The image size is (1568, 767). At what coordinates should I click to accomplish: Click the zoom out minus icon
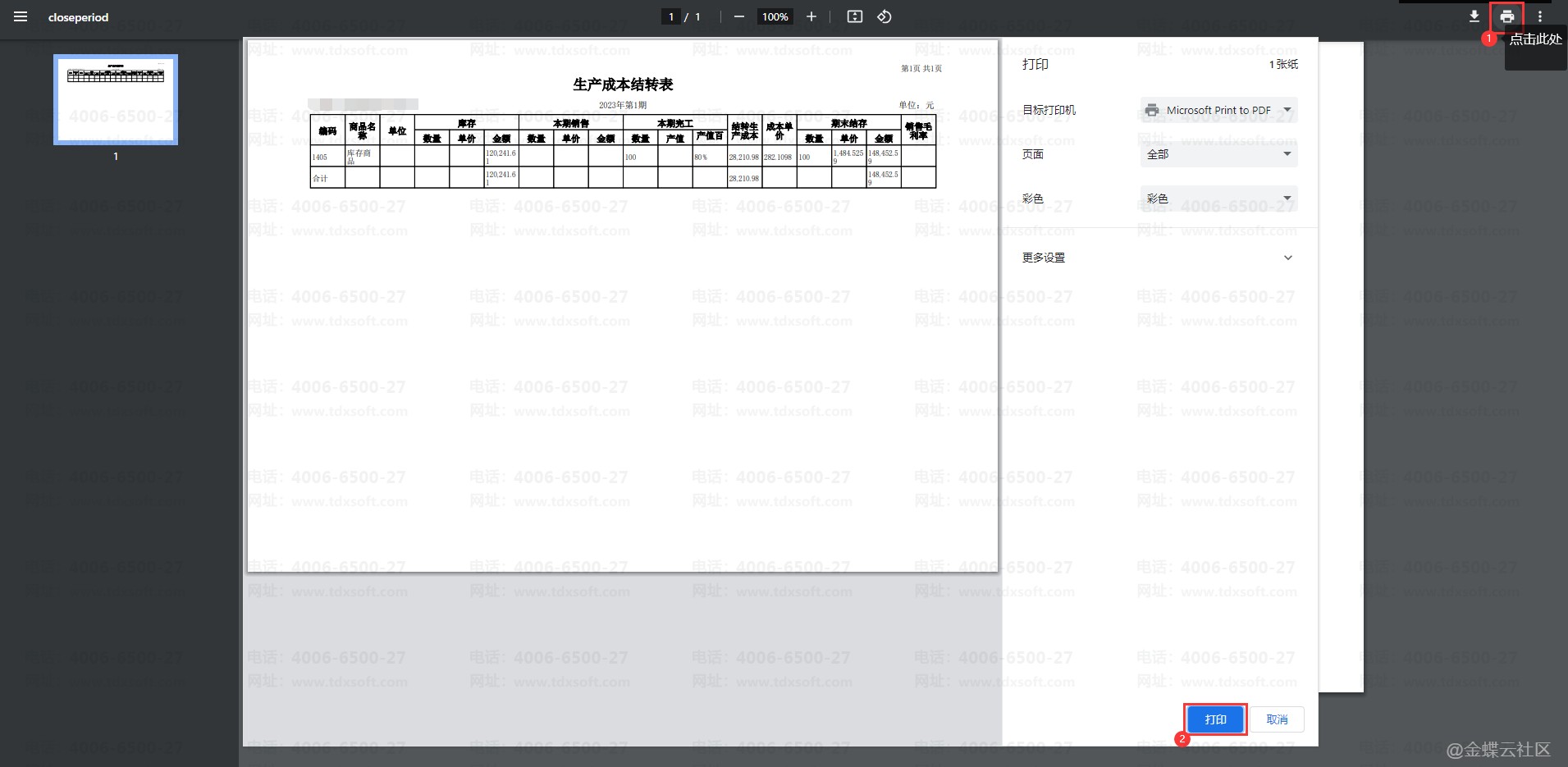pos(738,17)
